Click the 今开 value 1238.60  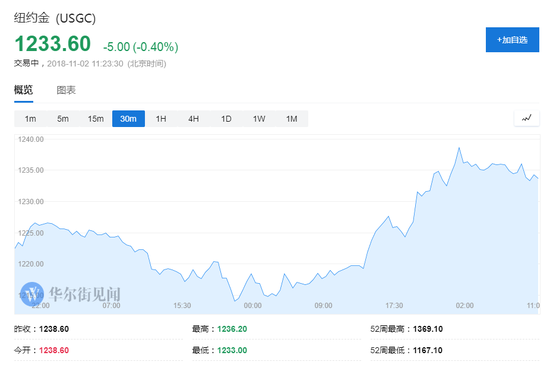pyautogui.click(x=54, y=350)
